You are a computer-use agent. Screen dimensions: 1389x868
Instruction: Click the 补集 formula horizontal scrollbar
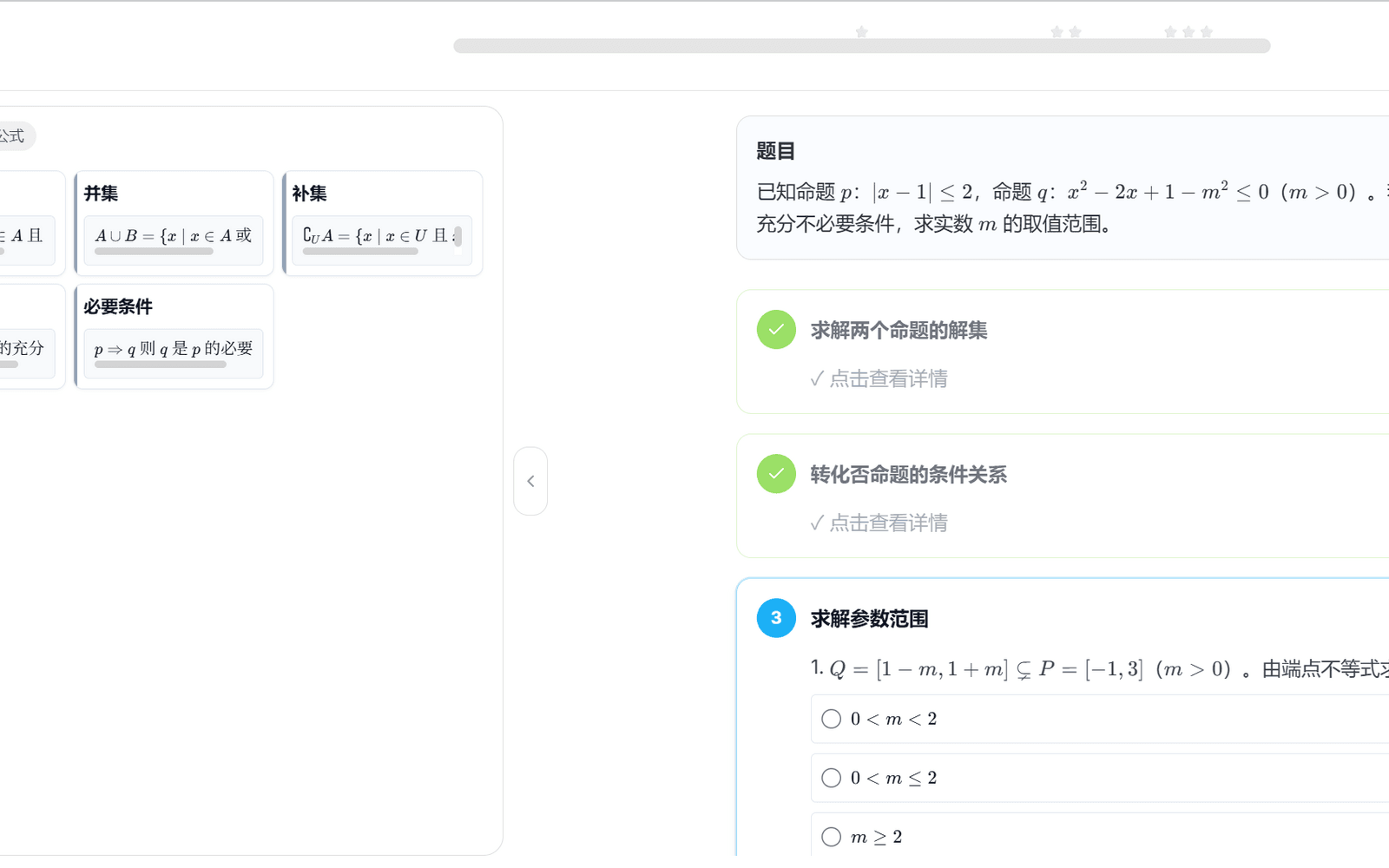click(360, 252)
